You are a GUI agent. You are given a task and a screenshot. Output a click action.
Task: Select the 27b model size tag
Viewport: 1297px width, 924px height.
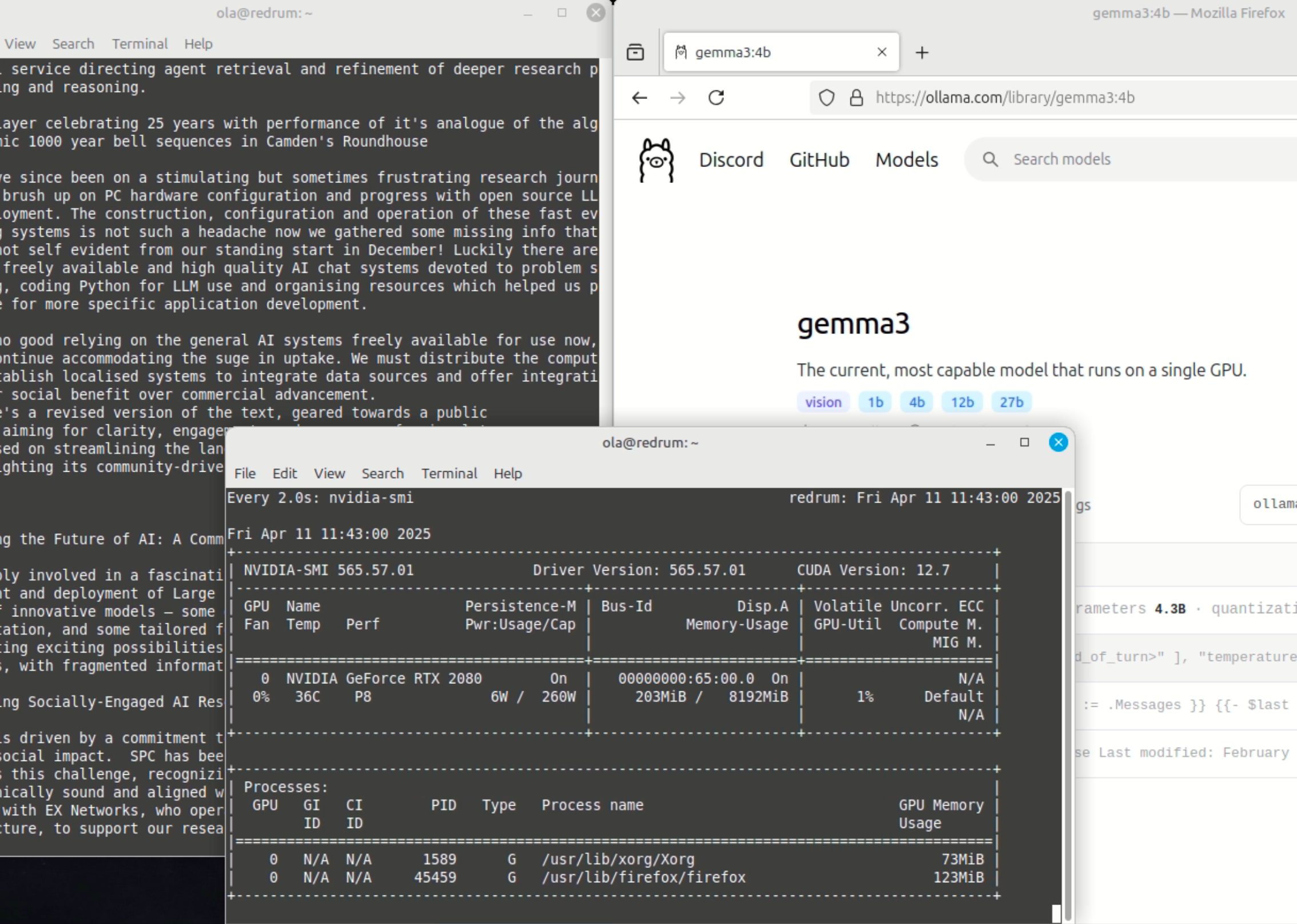(x=1011, y=402)
